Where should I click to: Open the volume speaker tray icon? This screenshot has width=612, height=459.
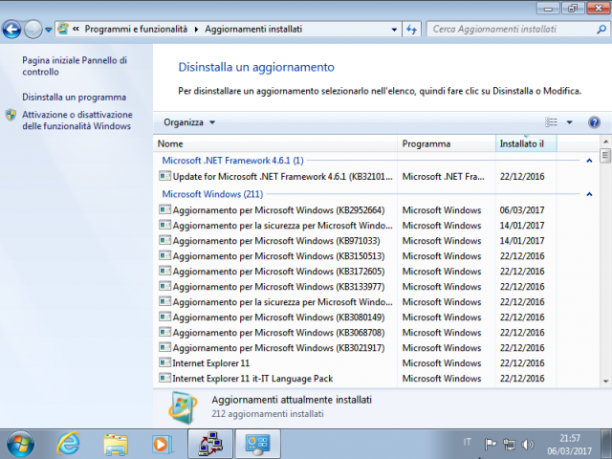click(x=528, y=444)
